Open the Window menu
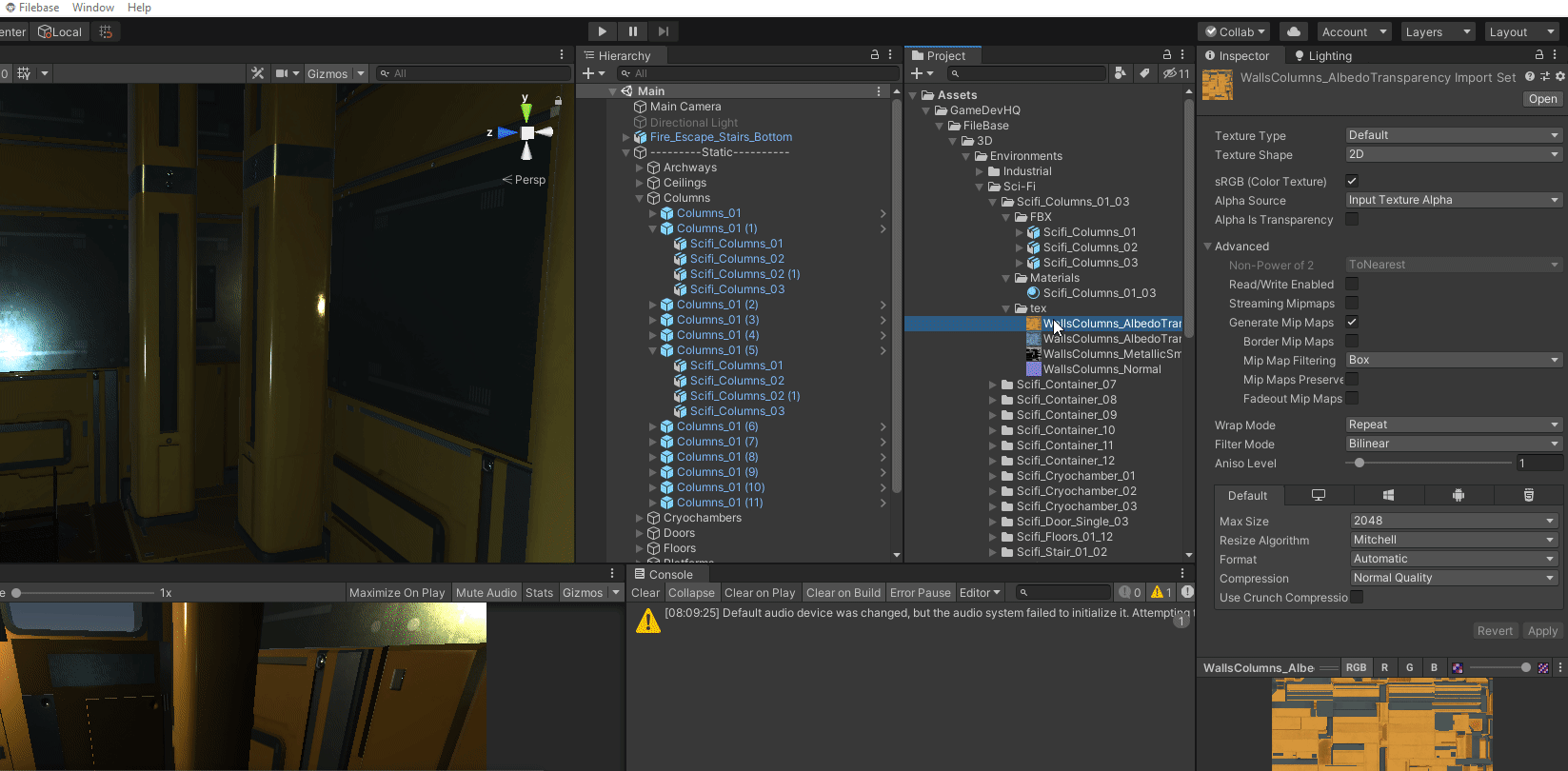 pyautogui.click(x=93, y=8)
